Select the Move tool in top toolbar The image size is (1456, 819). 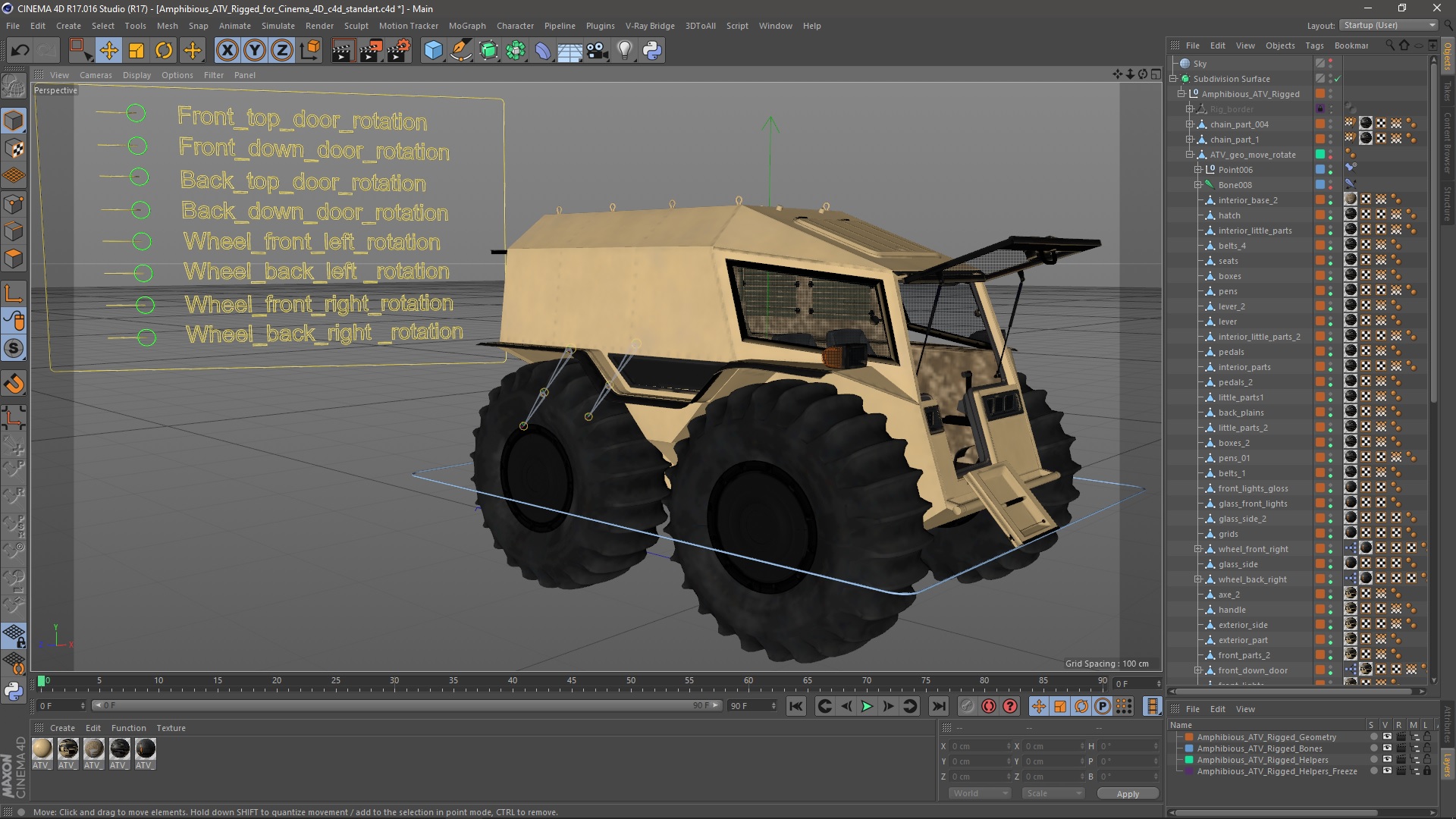108,51
